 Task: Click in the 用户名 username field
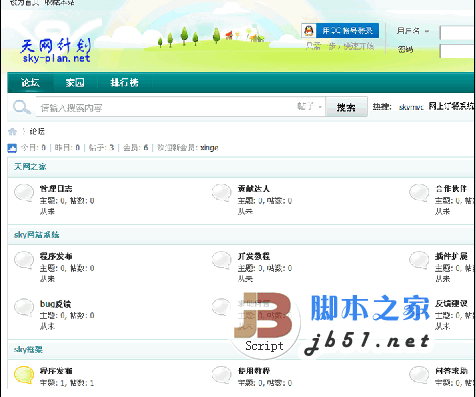coord(458,33)
